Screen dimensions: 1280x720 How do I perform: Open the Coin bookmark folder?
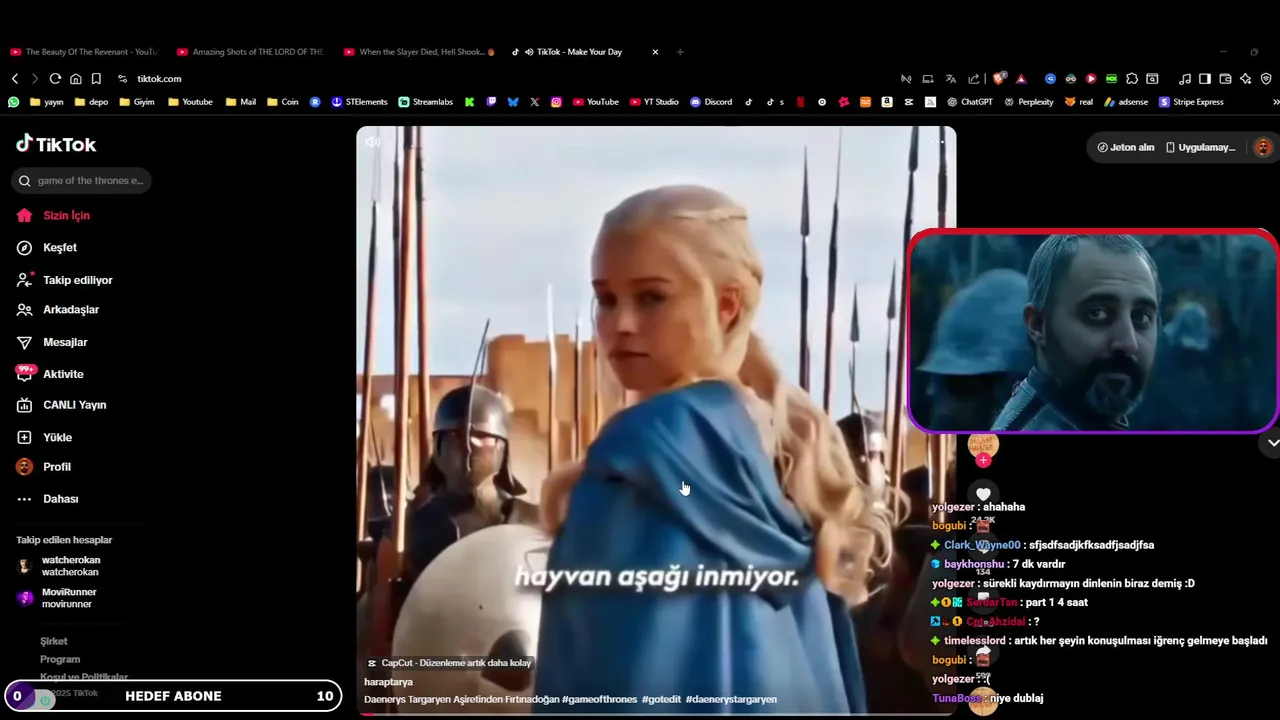pos(282,102)
